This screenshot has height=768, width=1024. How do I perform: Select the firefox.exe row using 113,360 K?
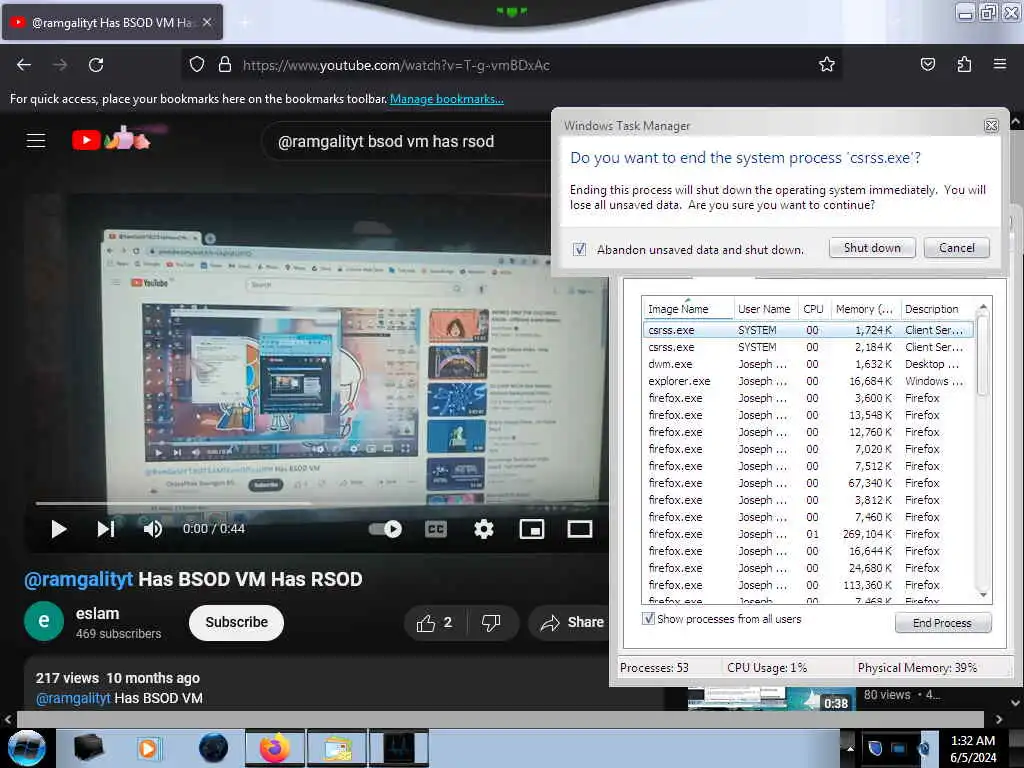click(808, 585)
